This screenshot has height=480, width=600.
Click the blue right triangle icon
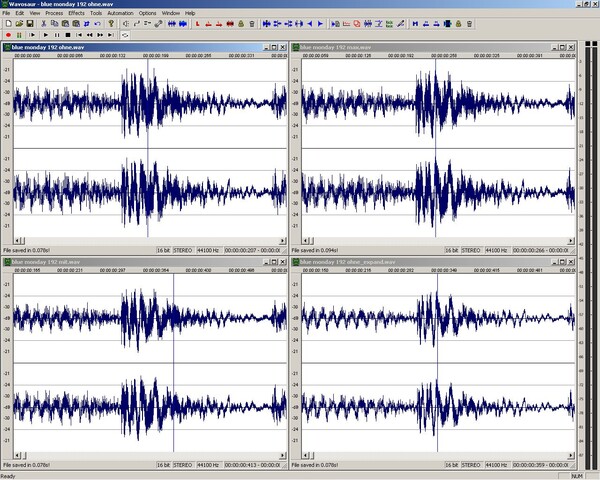coord(321,24)
